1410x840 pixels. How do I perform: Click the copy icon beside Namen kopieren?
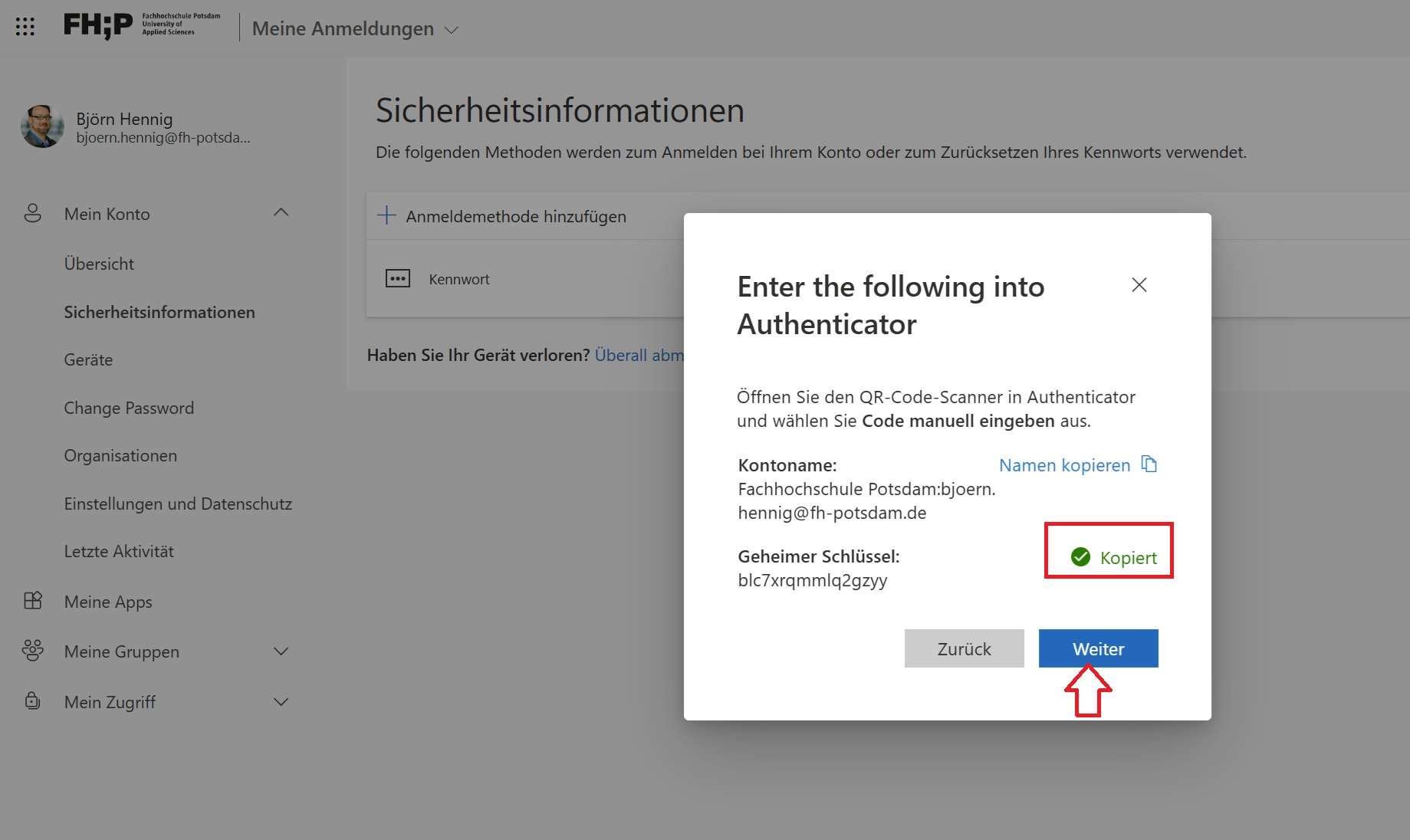point(1149,464)
